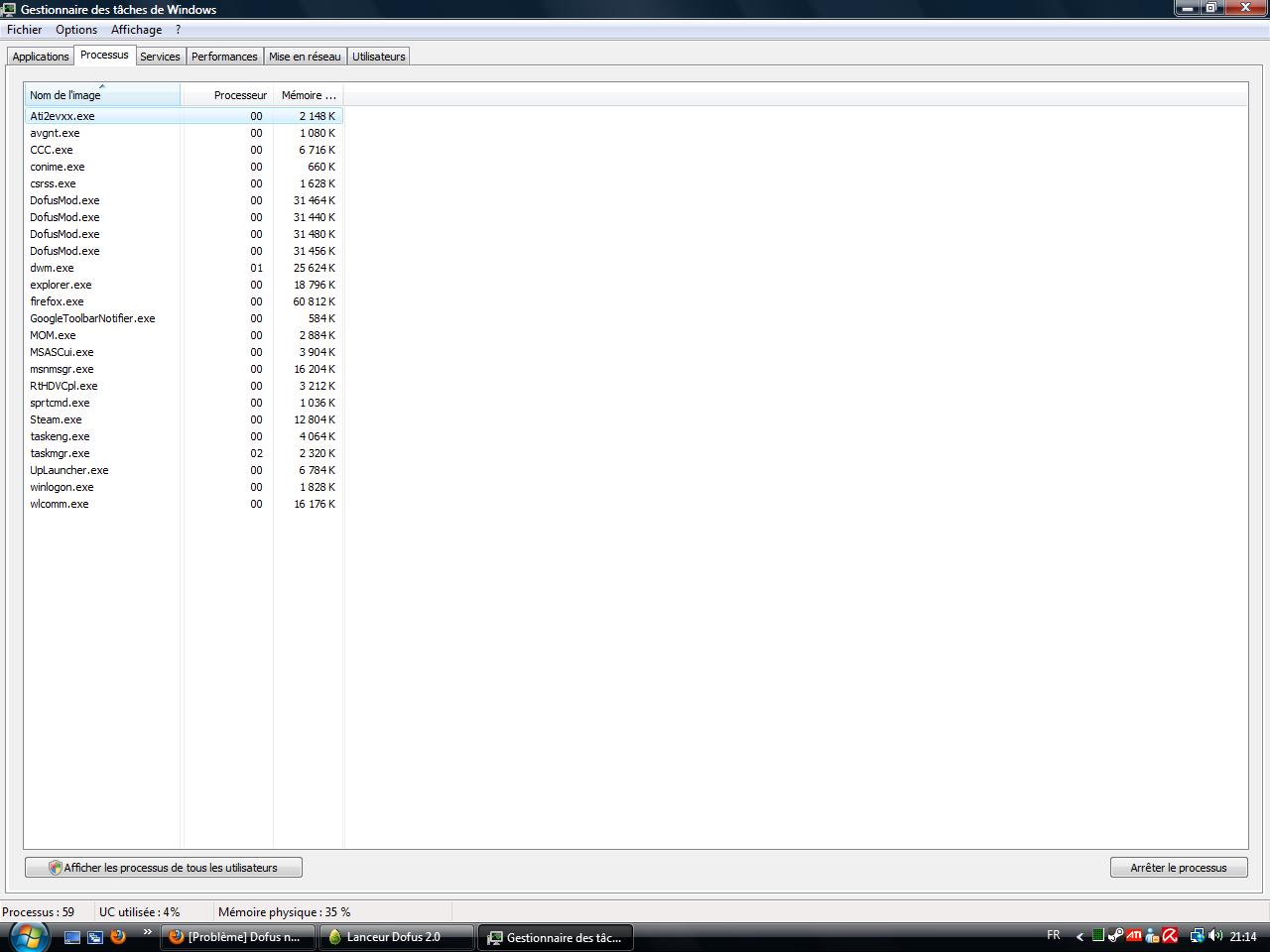Click the Switch Between Windows quick launch icon

[95, 936]
